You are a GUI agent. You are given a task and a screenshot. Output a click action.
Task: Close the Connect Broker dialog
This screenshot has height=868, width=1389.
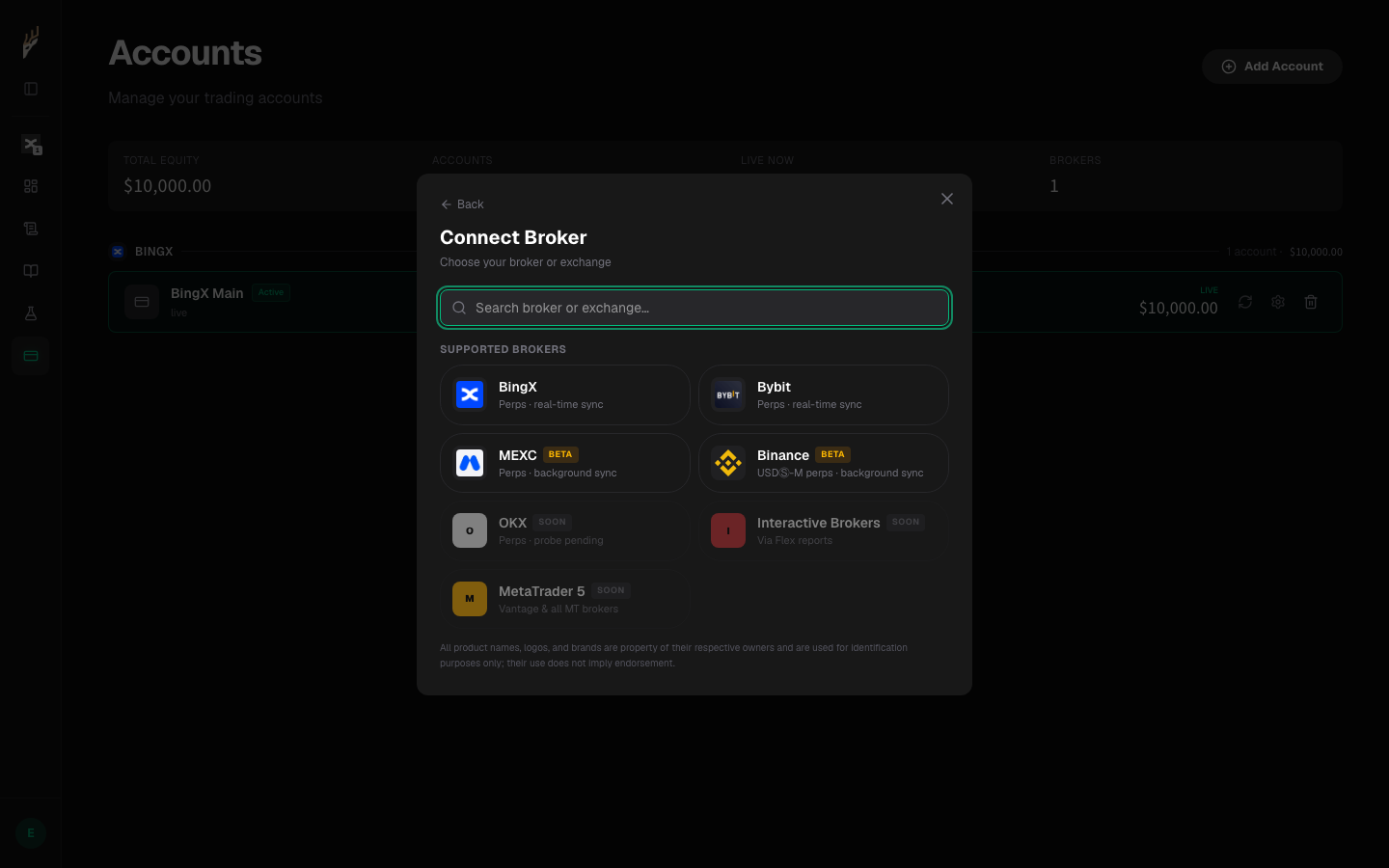point(947,199)
